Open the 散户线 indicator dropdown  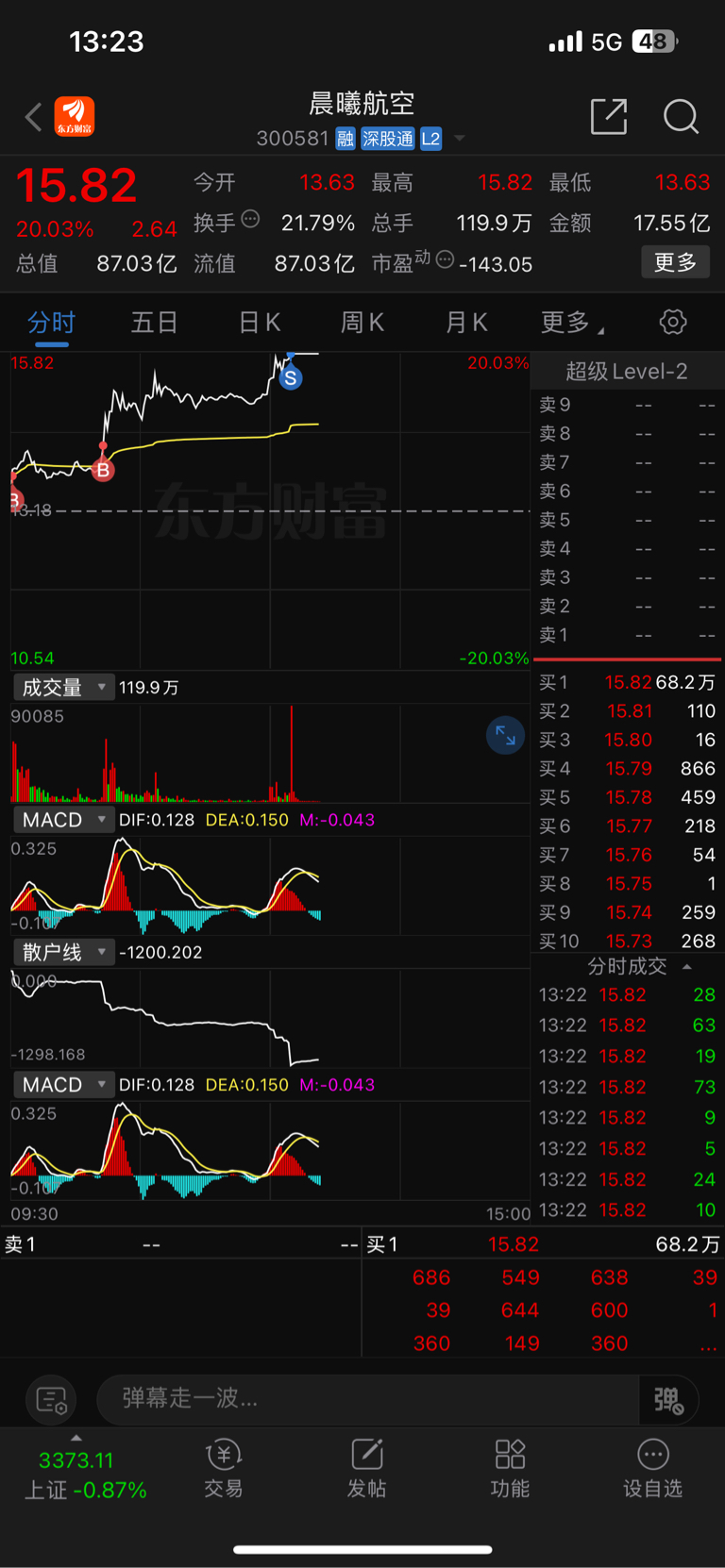63,952
